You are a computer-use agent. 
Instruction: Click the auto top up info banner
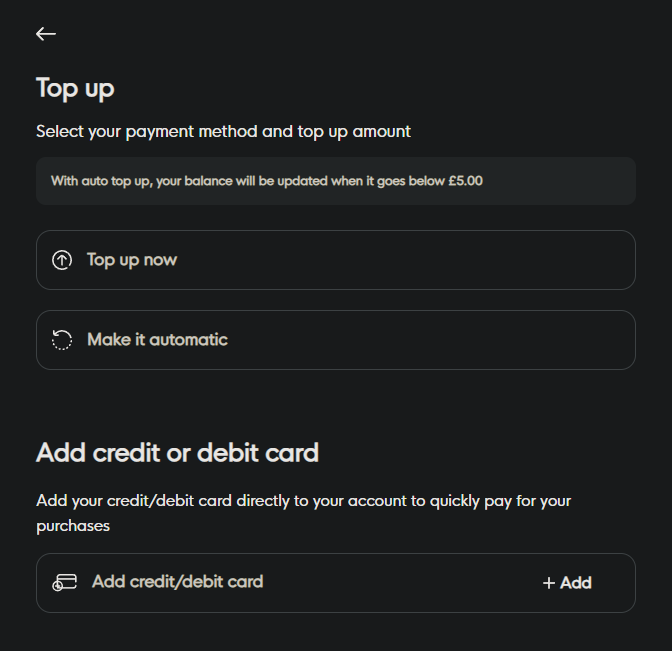coord(335,181)
